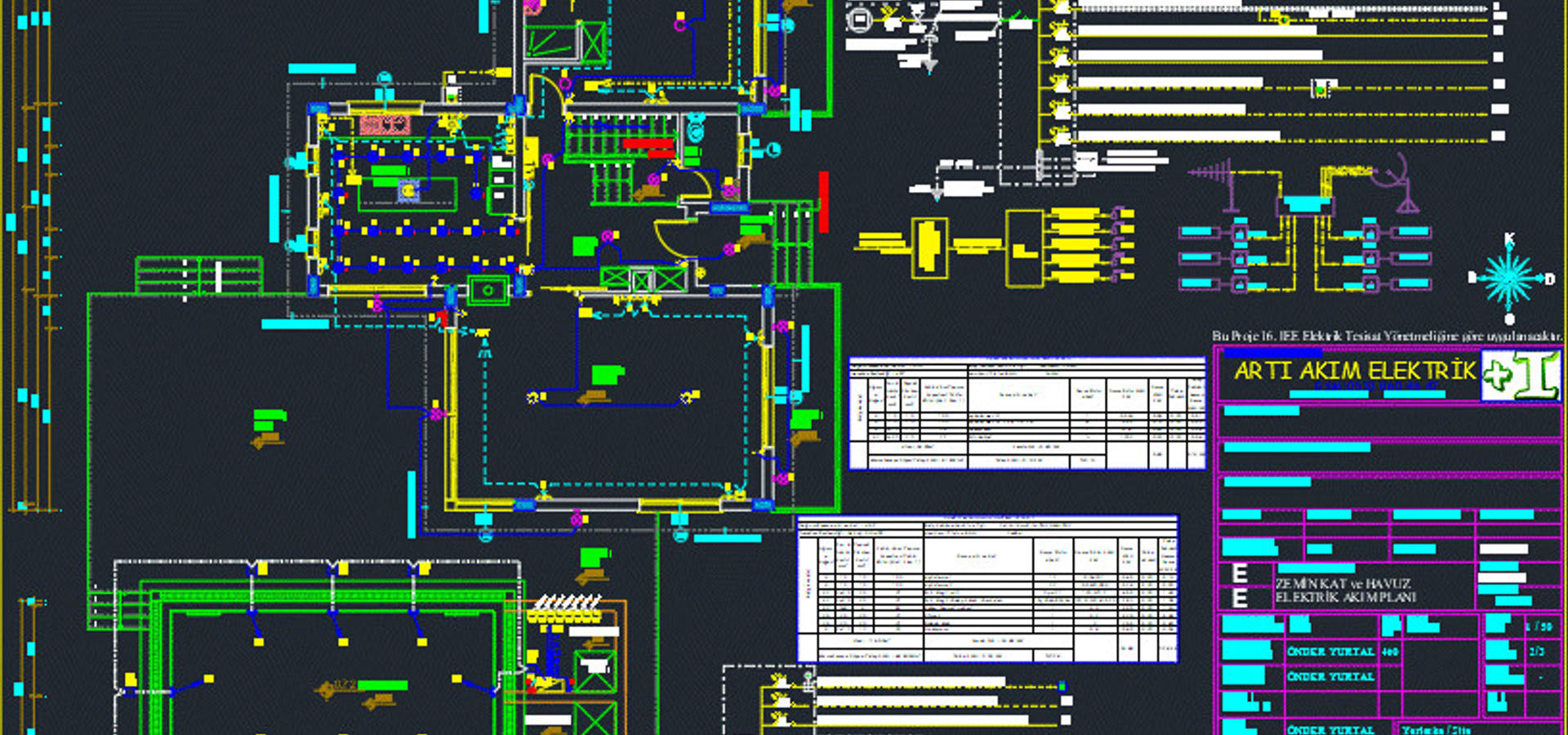Click the ARTI AKIM ELEKTRİK title text
The width and height of the screenshot is (1568, 735).
pyautogui.click(x=1355, y=371)
